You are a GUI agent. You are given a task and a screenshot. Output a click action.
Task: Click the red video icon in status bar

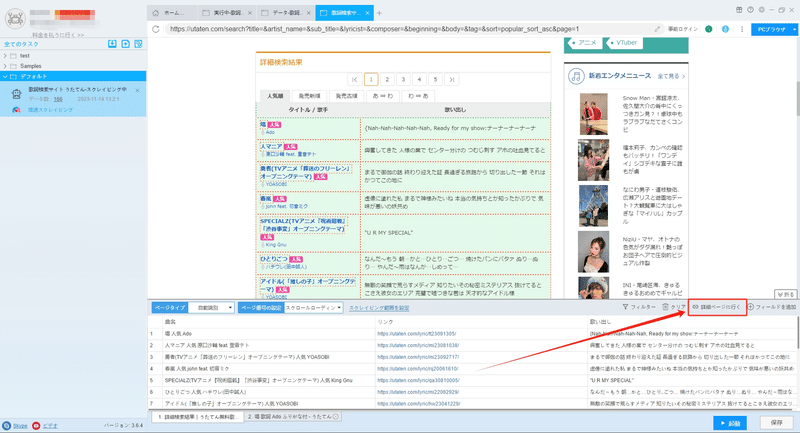pos(36,425)
